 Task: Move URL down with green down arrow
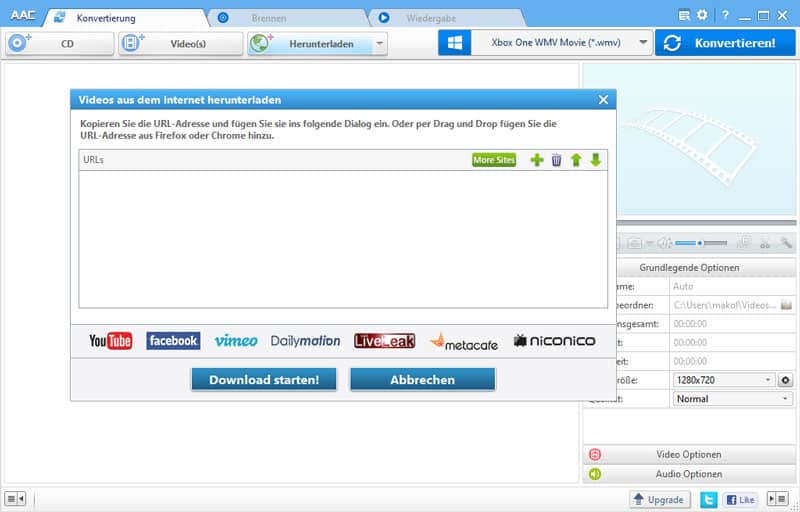(x=595, y=160)
